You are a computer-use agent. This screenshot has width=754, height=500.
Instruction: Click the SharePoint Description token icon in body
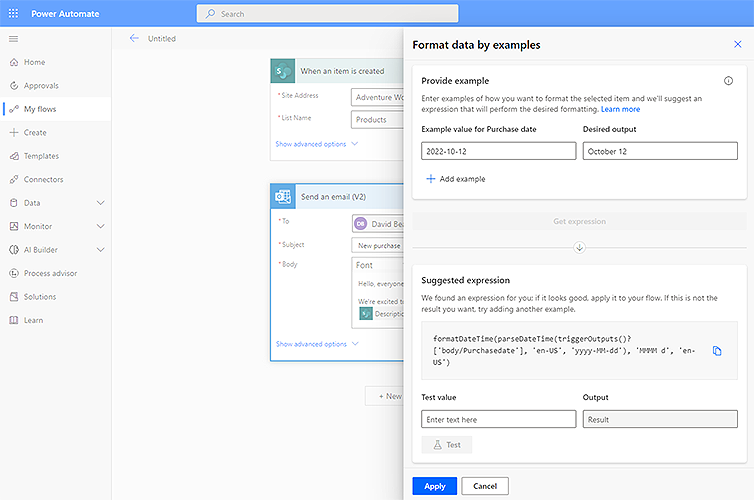pyautogui.click(x=366, y=314)
